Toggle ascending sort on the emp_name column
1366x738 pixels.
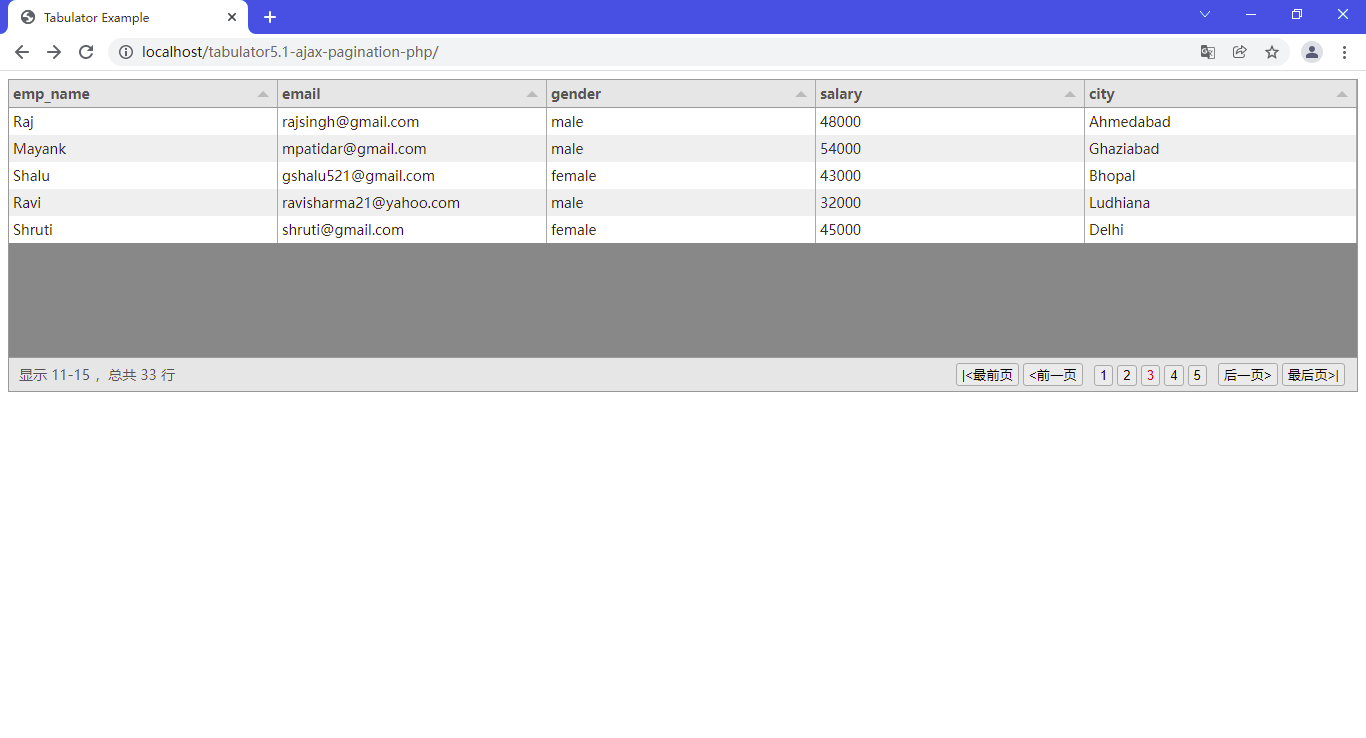263,93
